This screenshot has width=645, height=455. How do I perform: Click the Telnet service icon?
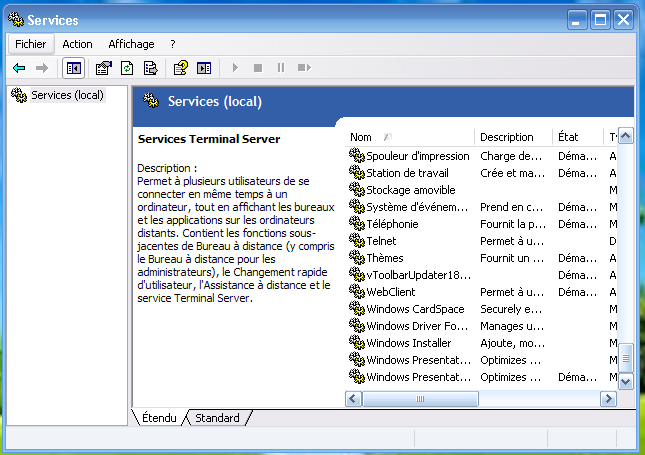point(357,241)
